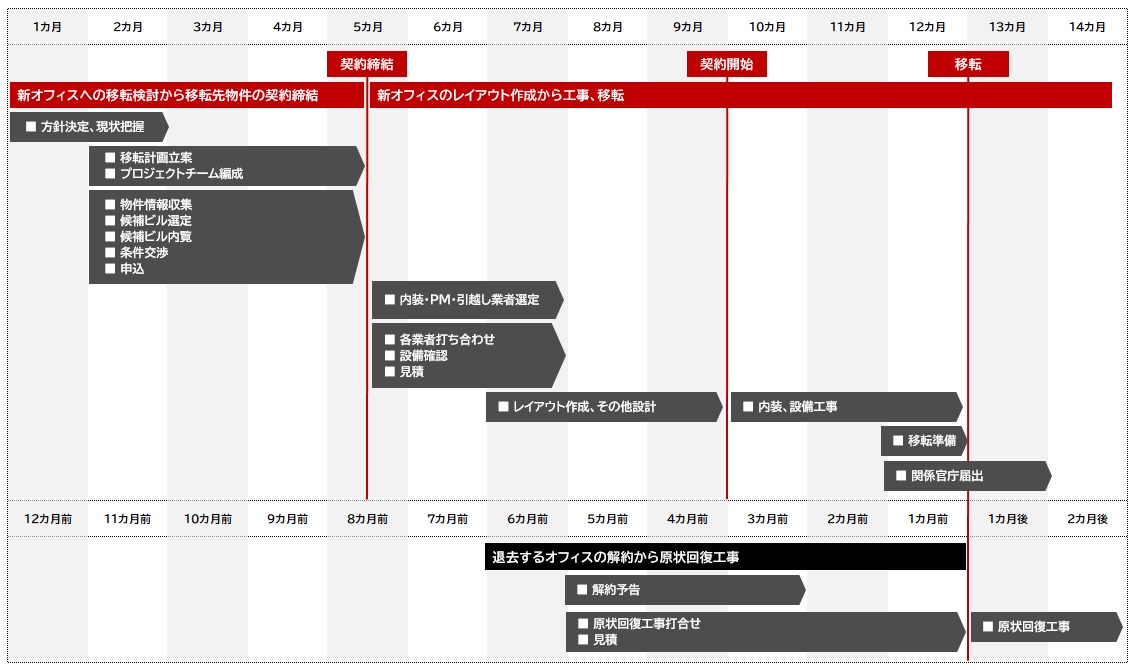This screenshot has width=1140, height=670.
Task: Check the 物件情報収集 box
Action: [x=111, y=205]
